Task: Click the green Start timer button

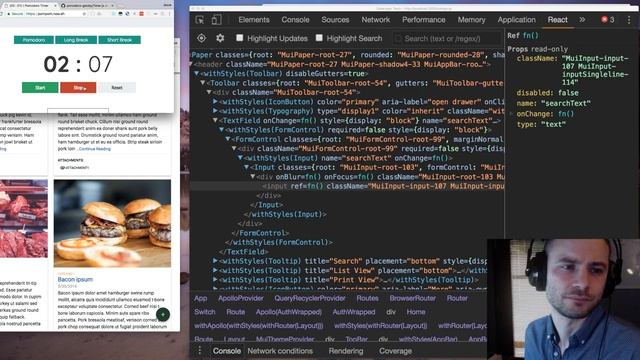Action: click(x=40, y=88)
